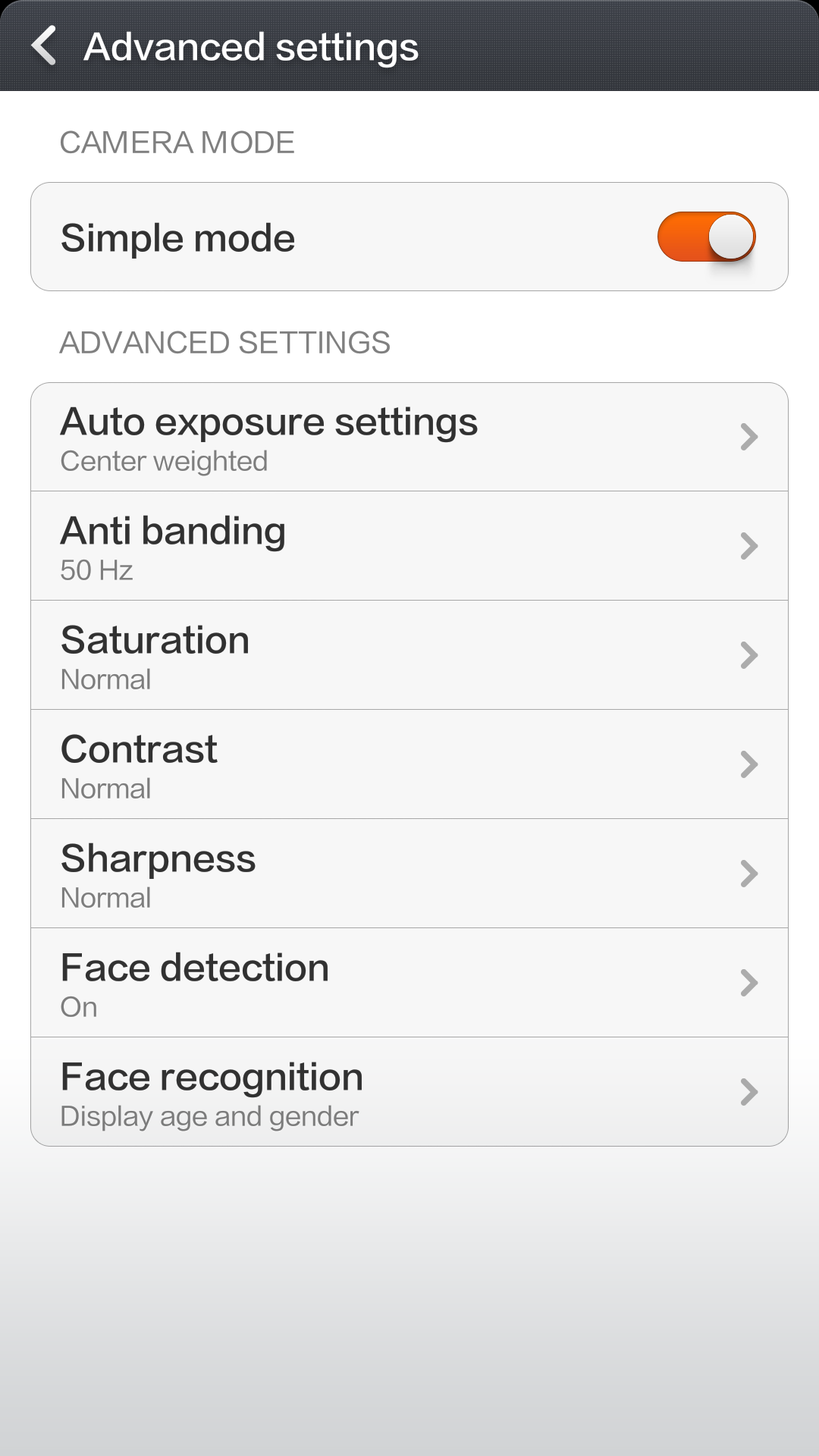Image resolution: width=819 pixels, height=1456 pixels.
Task: Tap the Sharpness chevron icon
Action: (748, 874)
